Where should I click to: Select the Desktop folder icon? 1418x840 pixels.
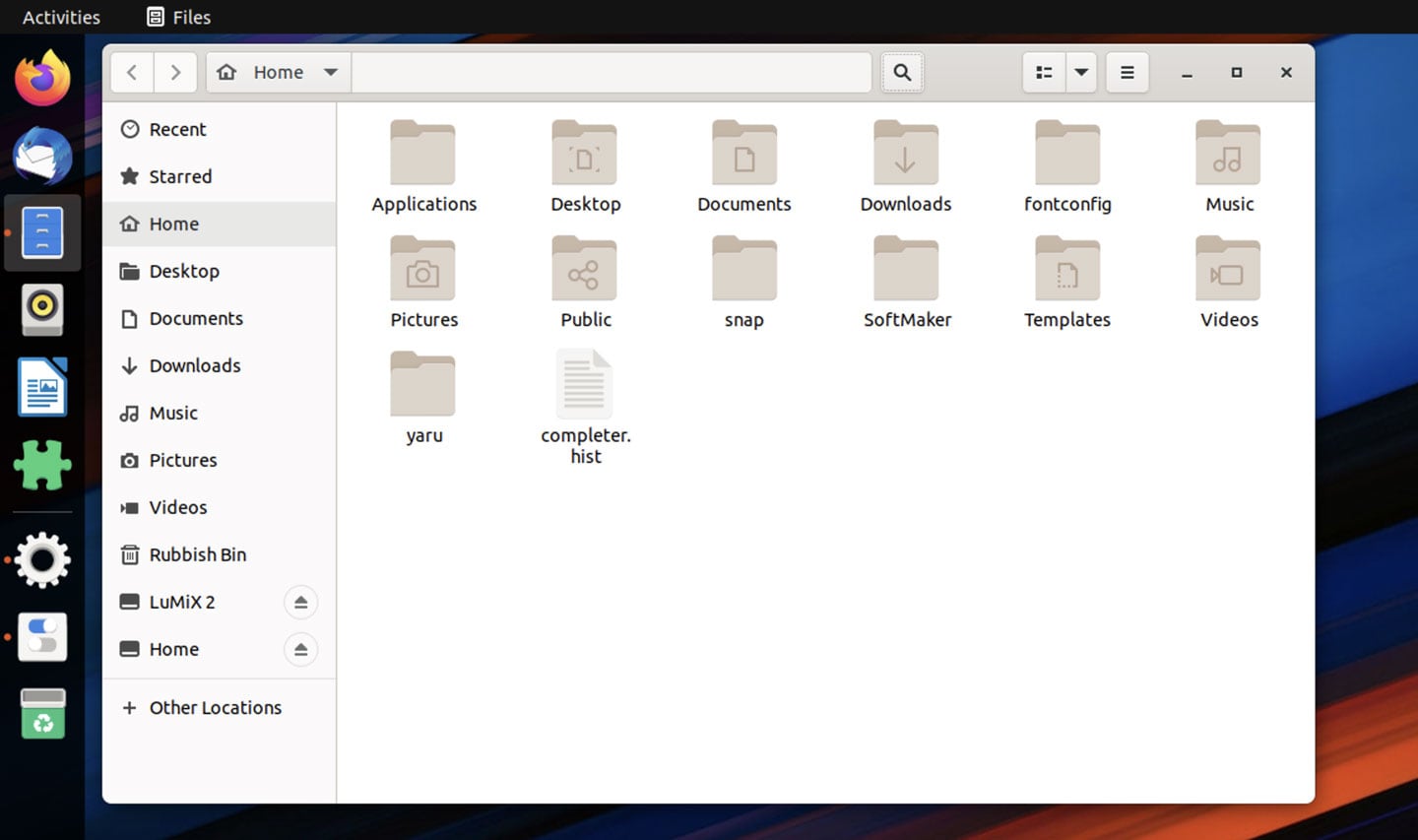(x=584, y=153)
